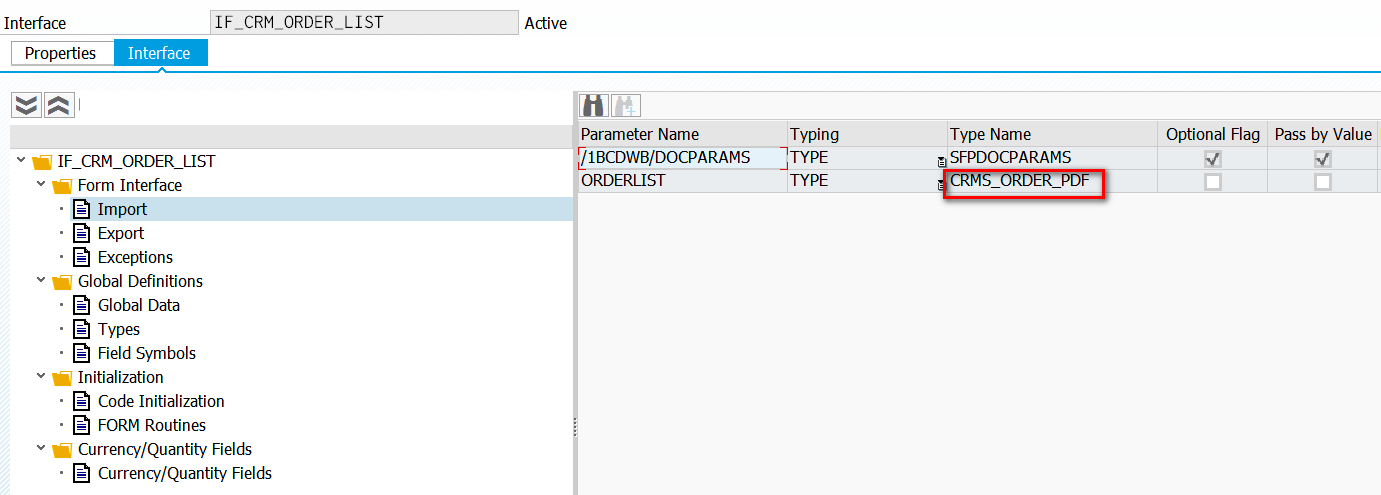Collapse the Currency/Quantity Fields folder node
Viewport: 1381px width, 495px height.
click(x=41, y=449)
